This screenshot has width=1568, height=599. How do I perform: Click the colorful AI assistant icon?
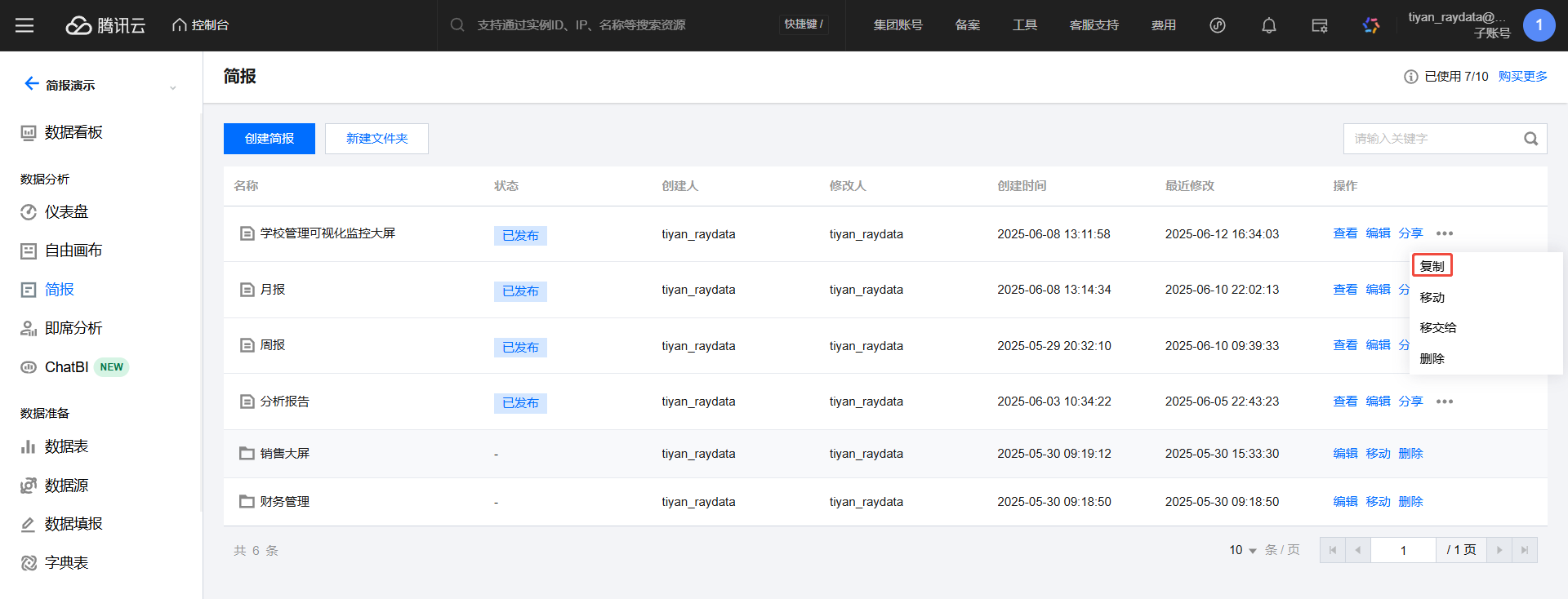1371,25
